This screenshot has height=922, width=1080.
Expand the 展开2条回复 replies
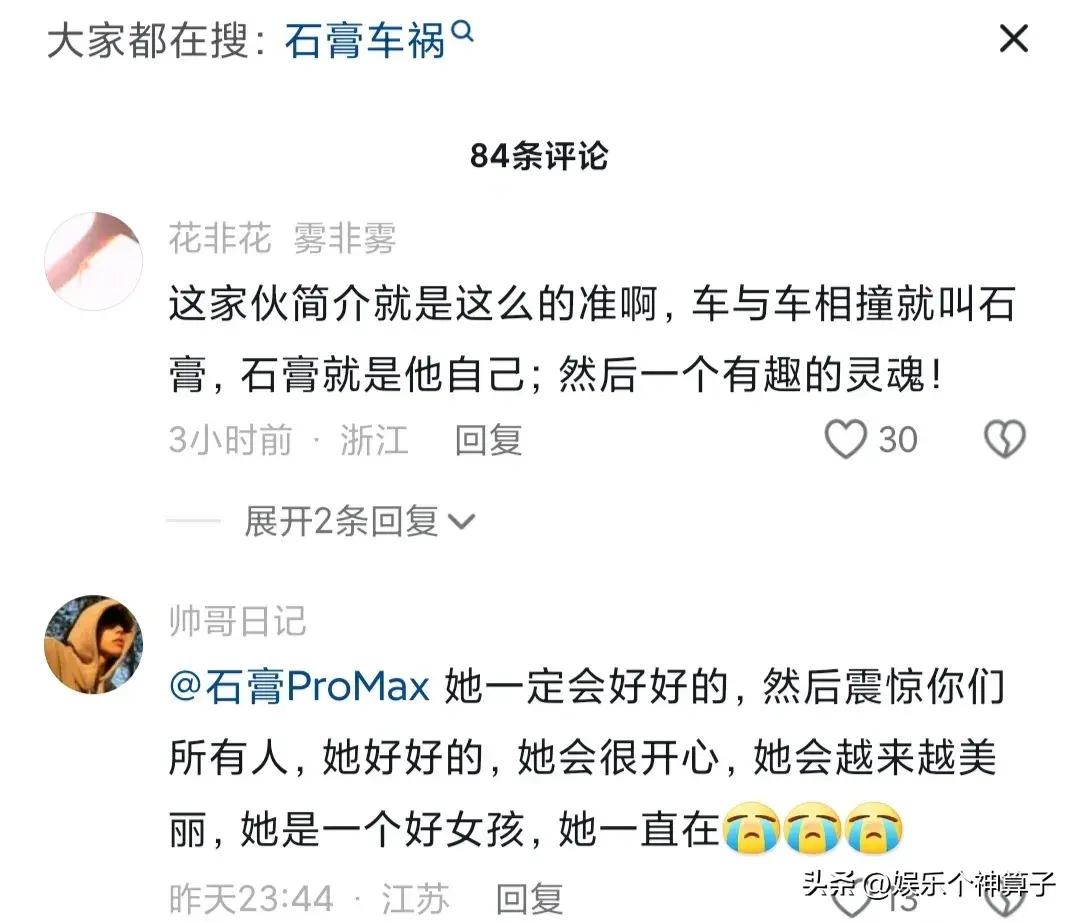[x=359, y=521]
